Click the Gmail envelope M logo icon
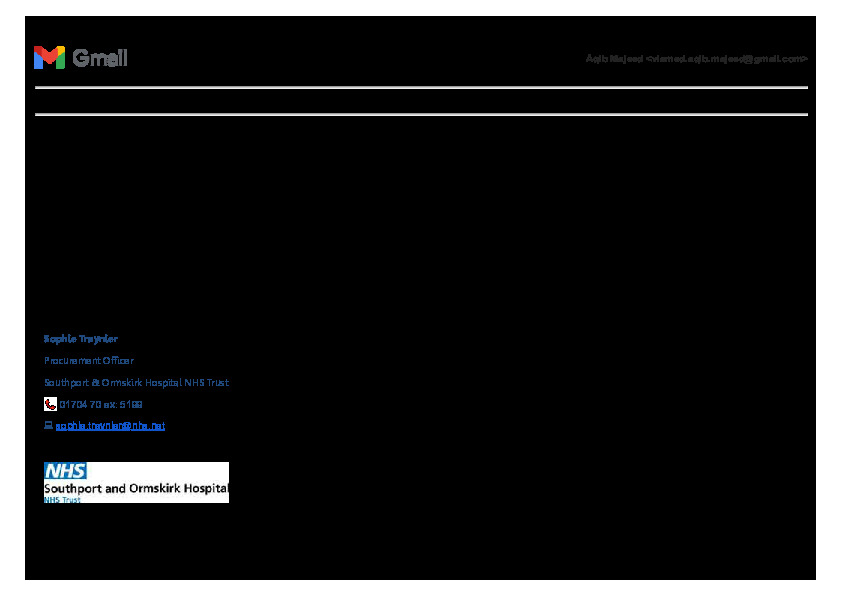 pyautogui.click(x=49, y=58)
